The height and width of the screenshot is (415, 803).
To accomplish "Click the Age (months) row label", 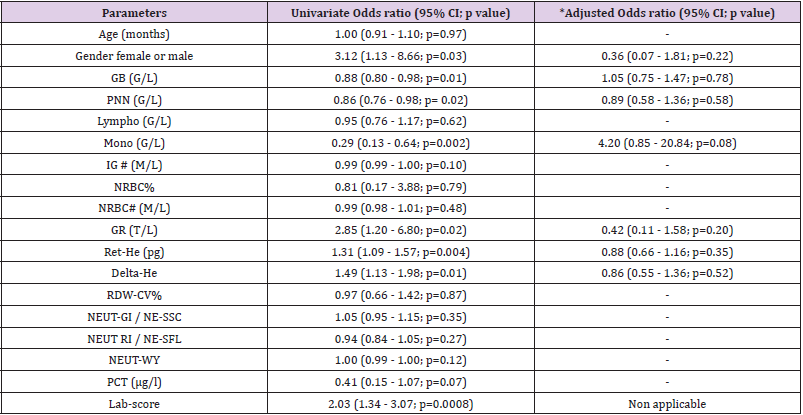I will (134, 34).
